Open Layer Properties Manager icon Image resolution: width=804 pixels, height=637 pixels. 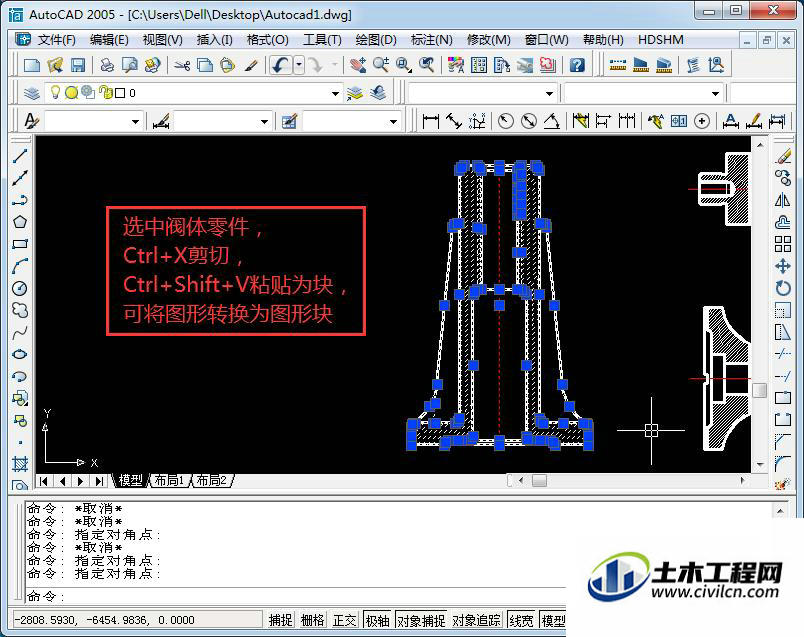pos(32,93)
